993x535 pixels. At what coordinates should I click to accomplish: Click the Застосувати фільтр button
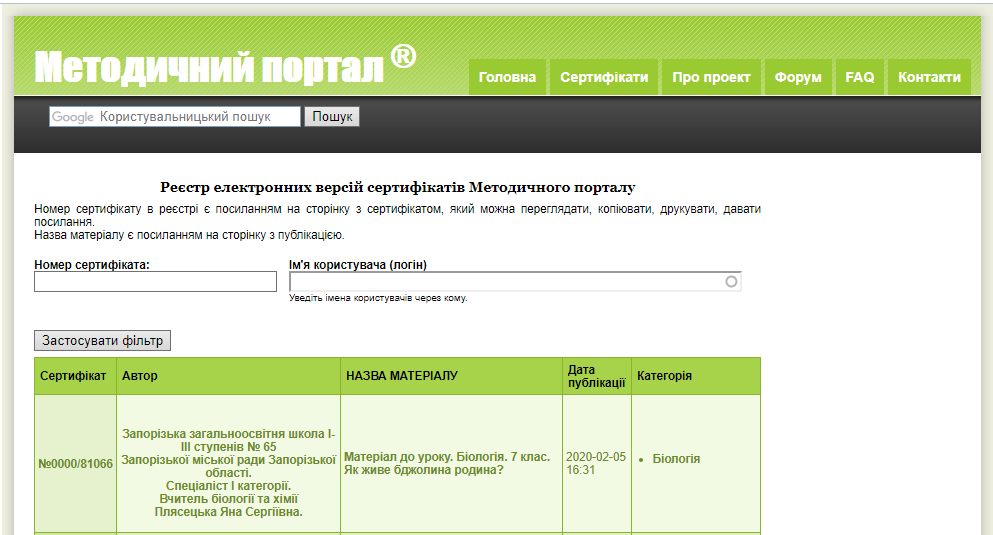(103, 341)
